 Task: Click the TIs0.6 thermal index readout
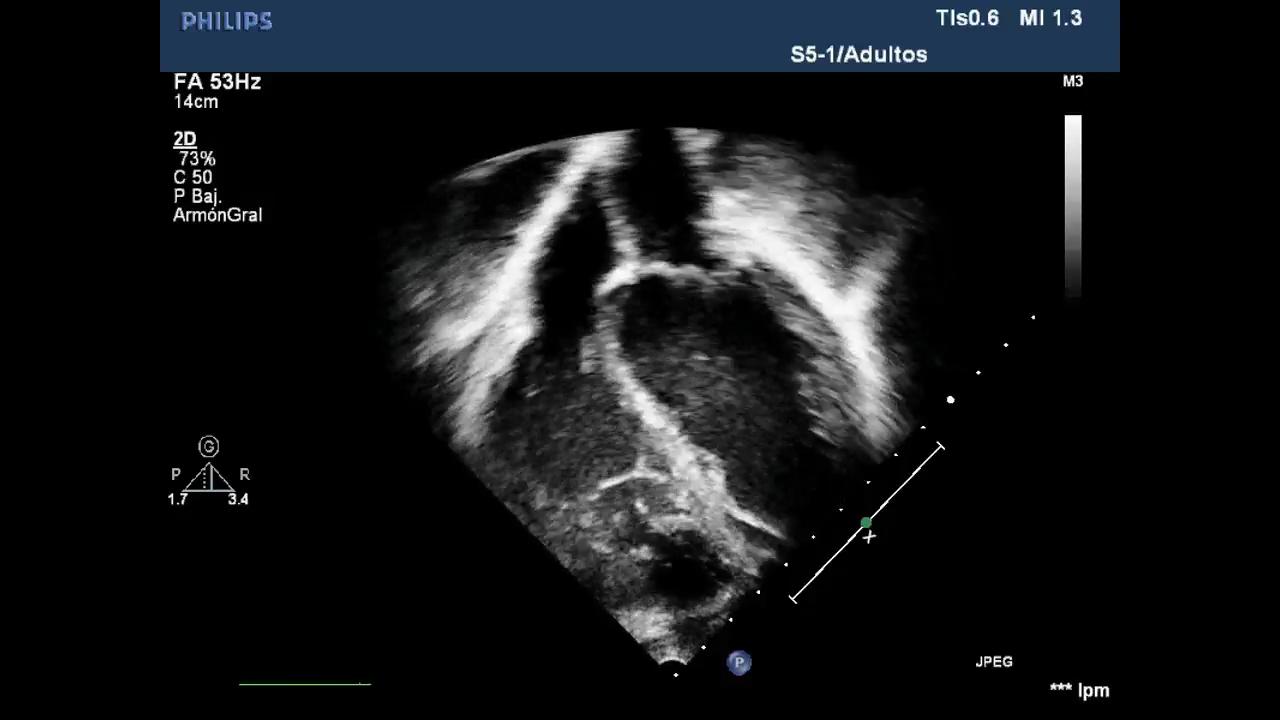967,18
